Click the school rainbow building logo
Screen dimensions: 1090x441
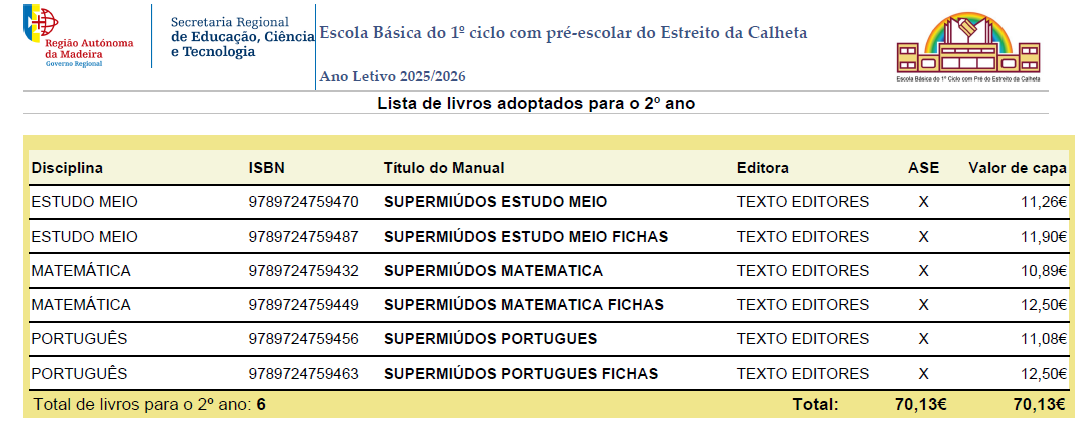pyautogui.click(x=968, y=47)
